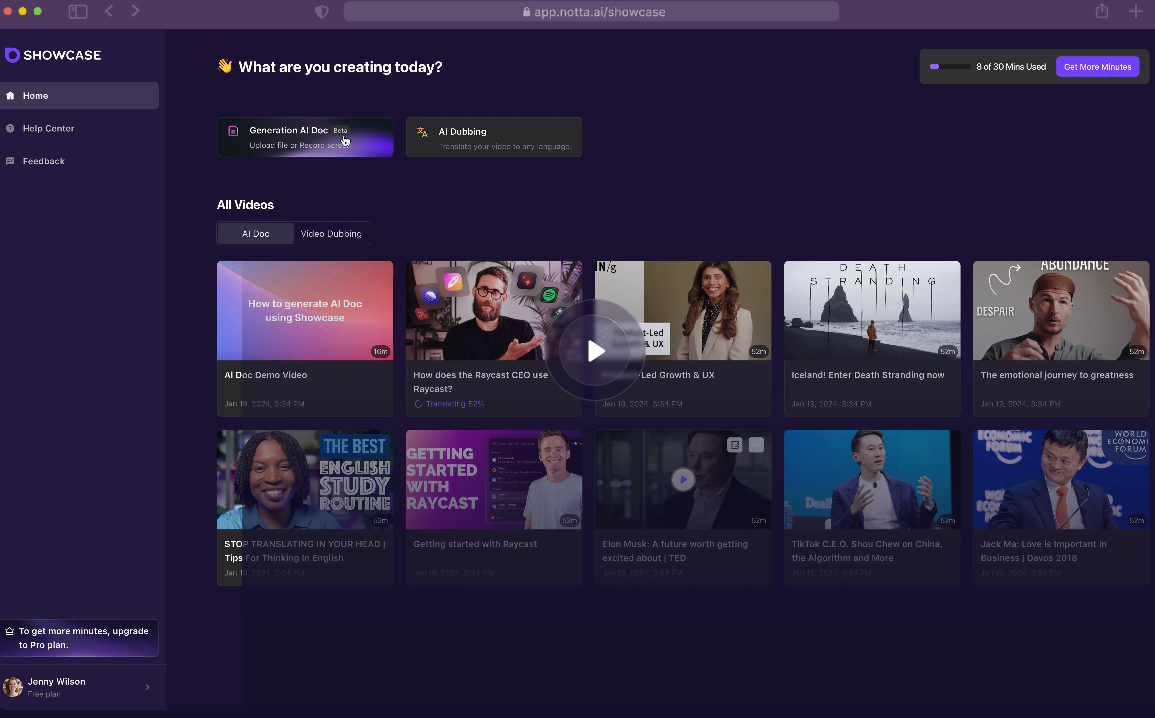The width and height of the screenshot is (1155, 718).
Task: Open the Jack Ma Davos 2018 thumbnail
Action: 1061,479
